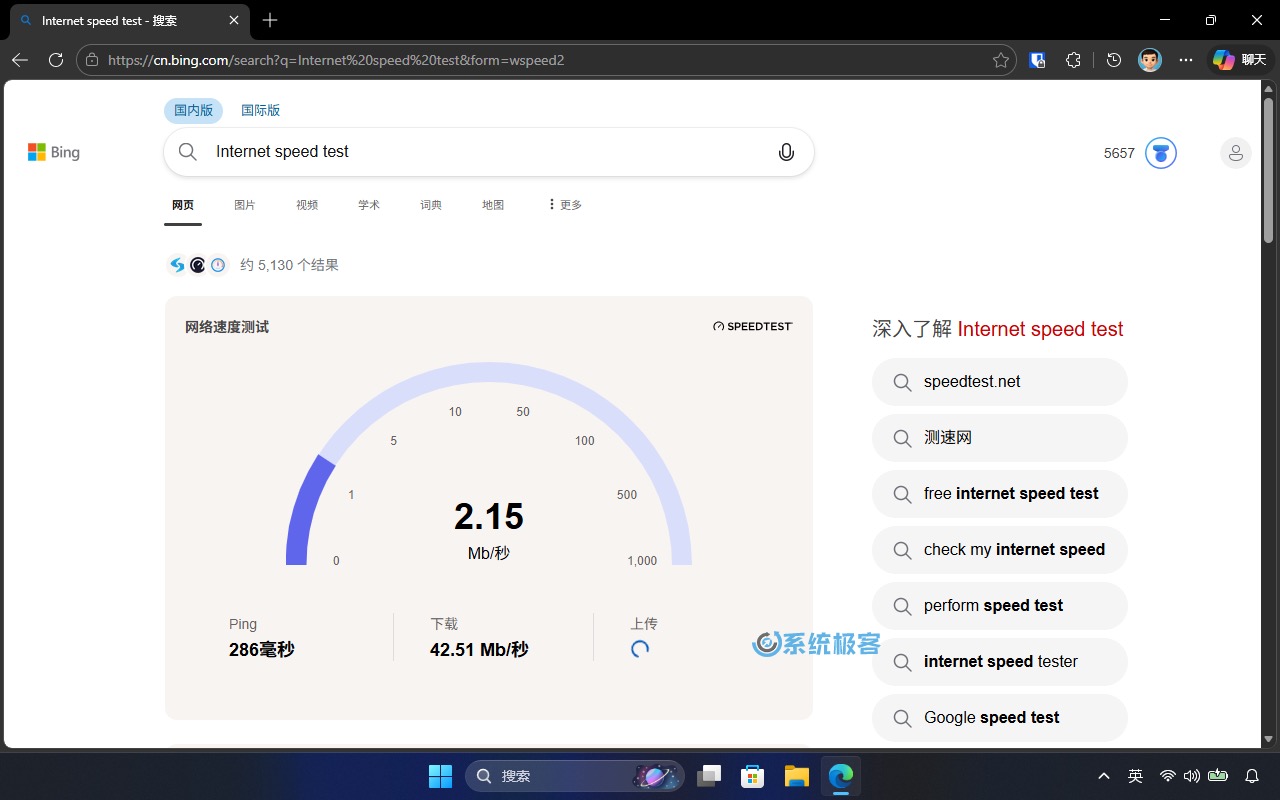Favorite this page with star icon

click(x=1000, y=60)
